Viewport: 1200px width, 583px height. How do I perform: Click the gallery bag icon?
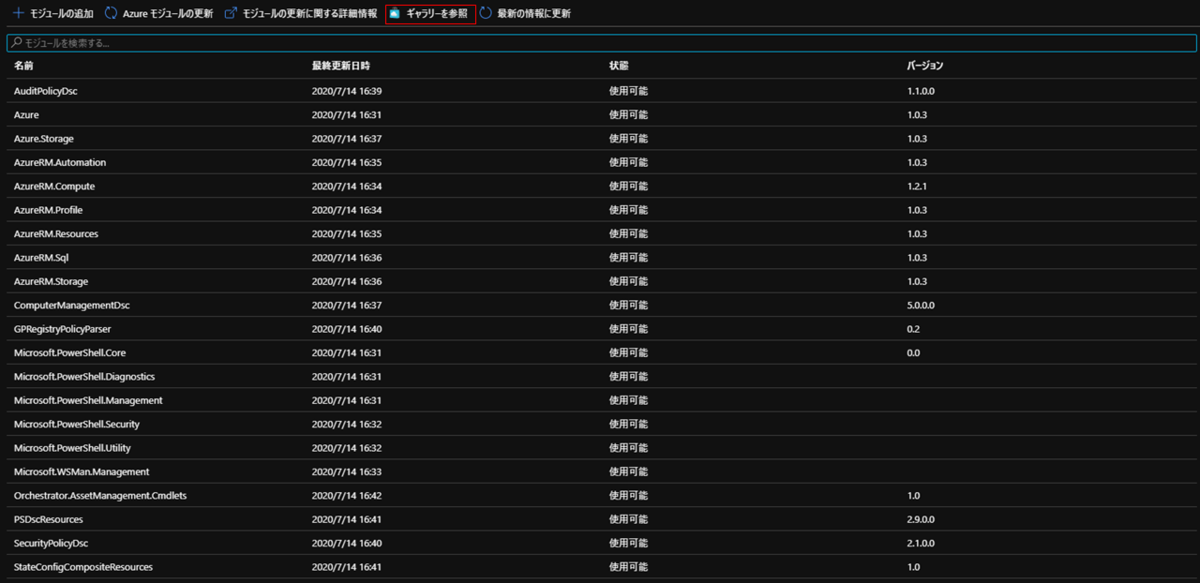395,13
